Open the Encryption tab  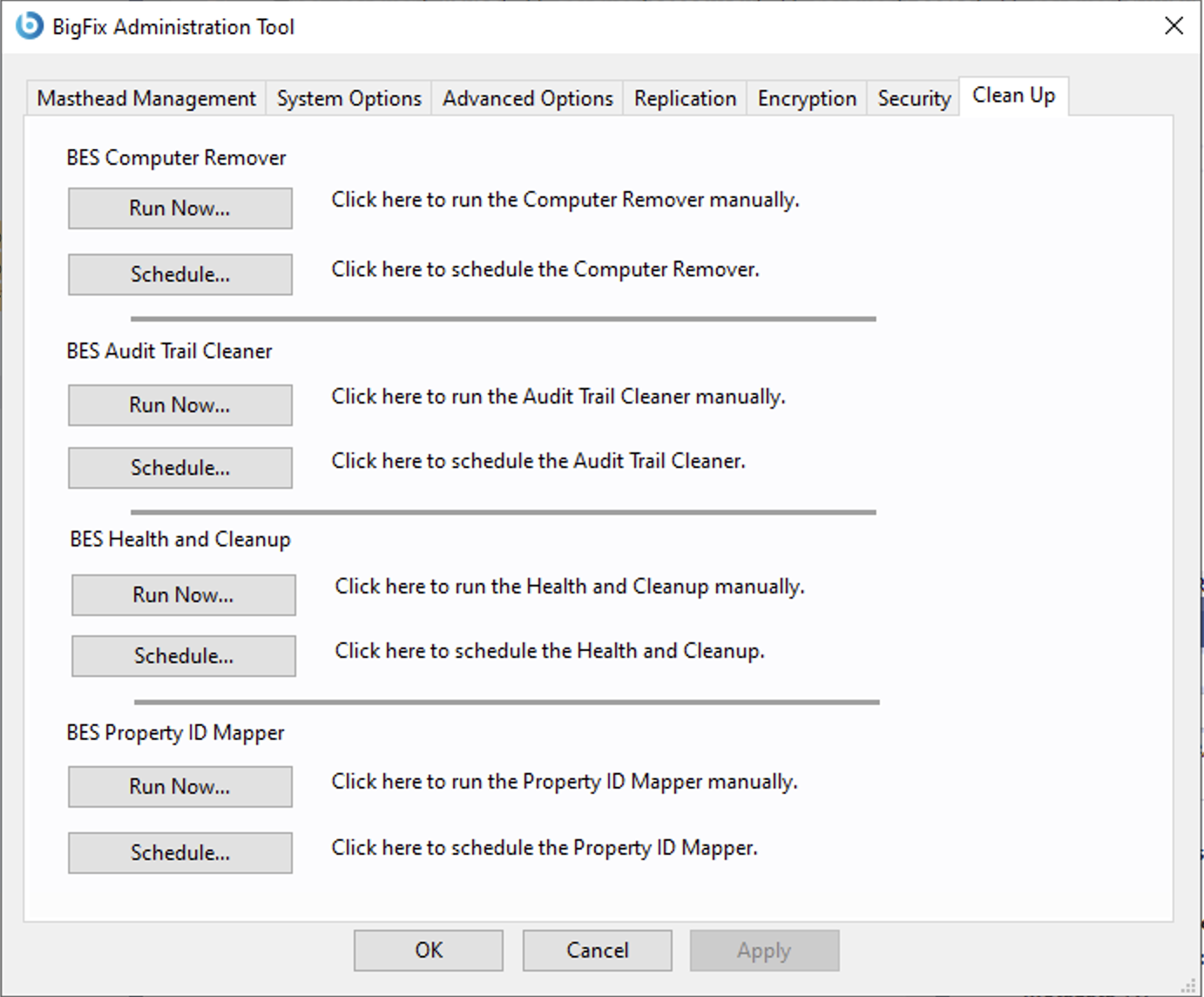807,98
